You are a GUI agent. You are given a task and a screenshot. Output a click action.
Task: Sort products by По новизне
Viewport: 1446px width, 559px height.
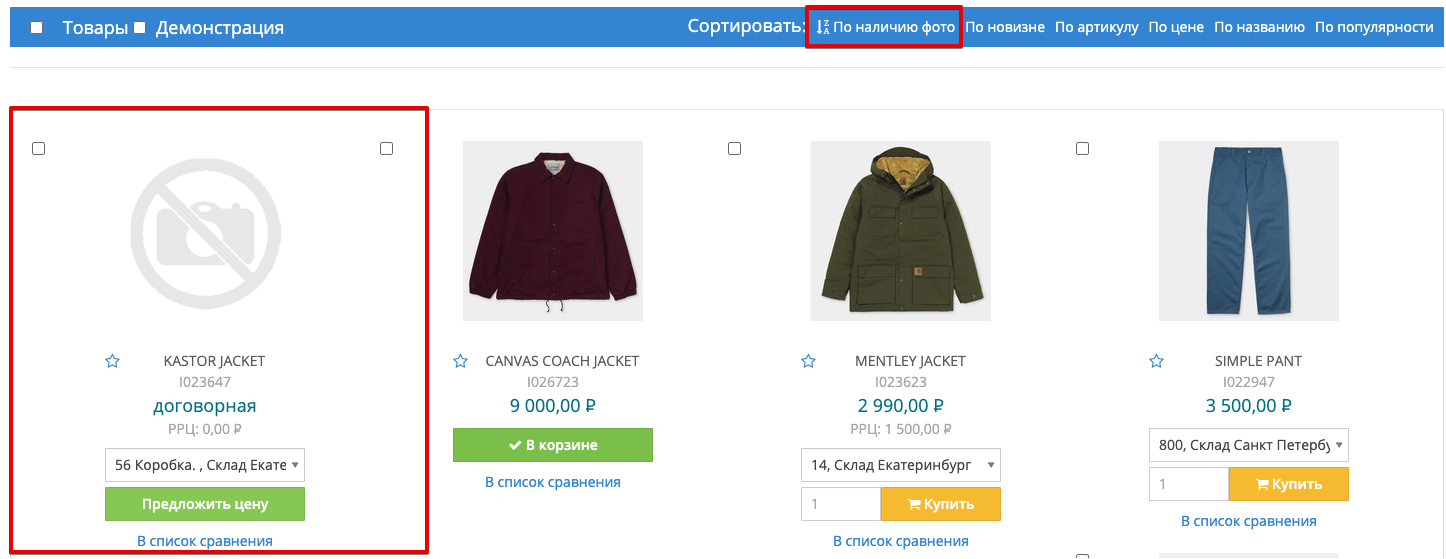[x=1004, y=27]
